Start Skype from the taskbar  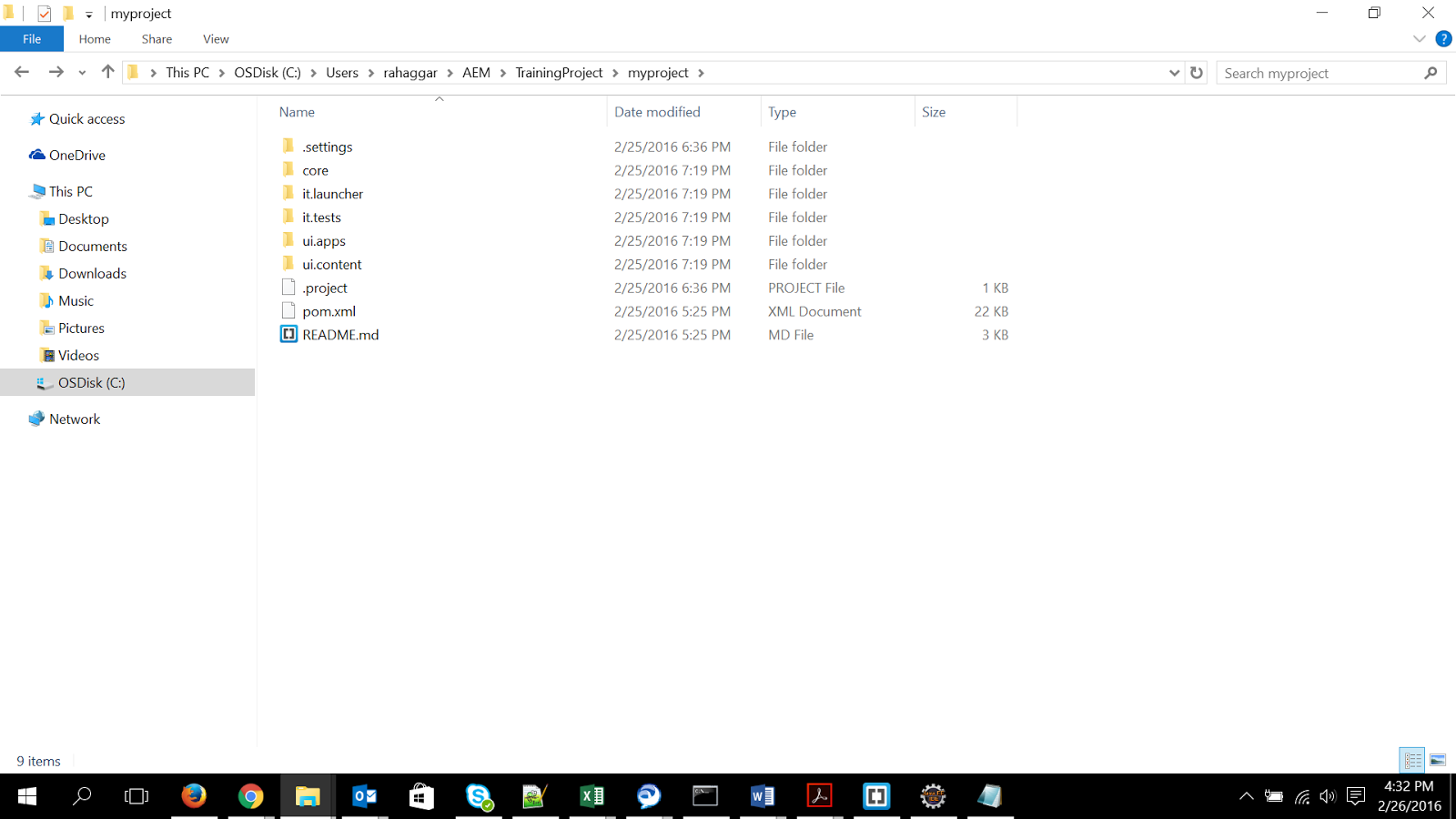(x=478, y=796)
